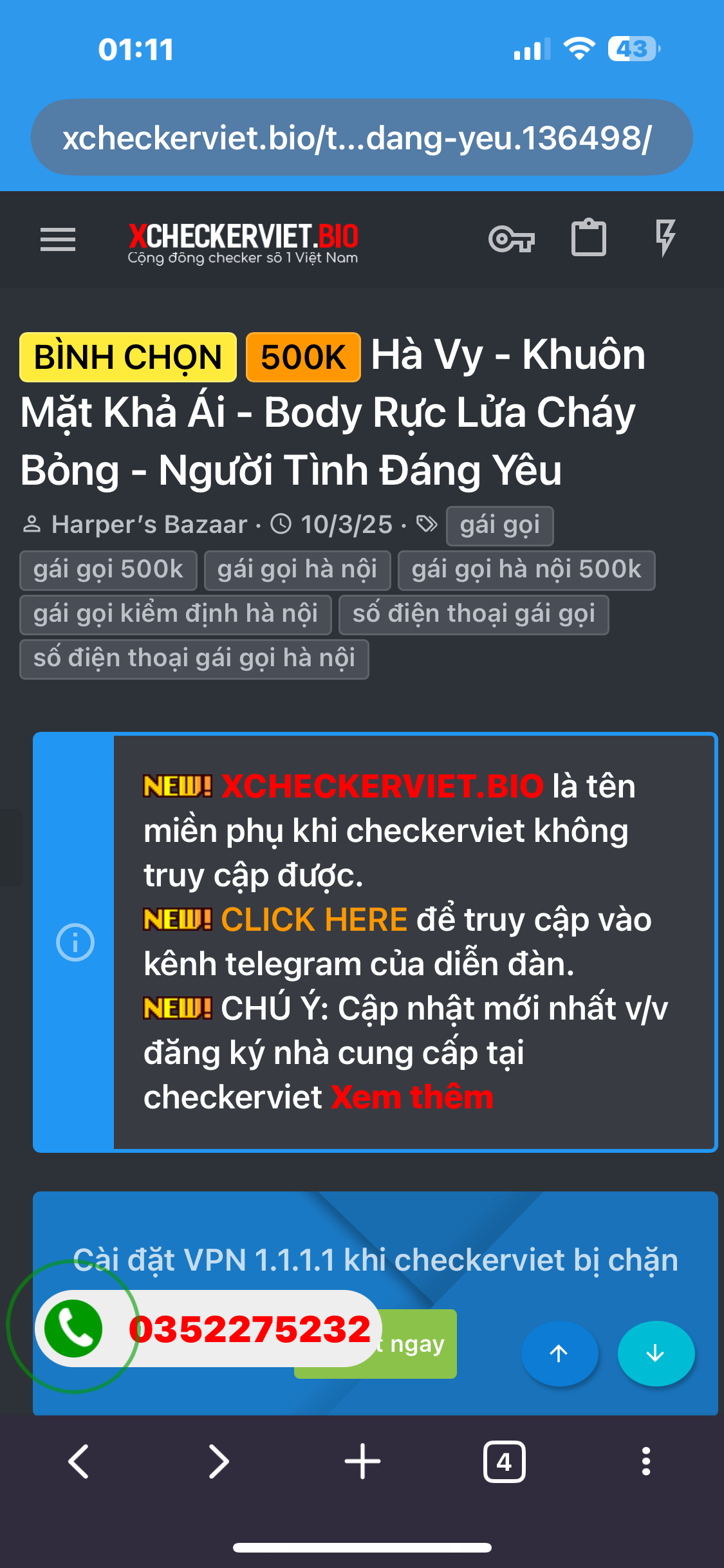
Task: Open a new tab with plus button
Action: (x=362, y=1461)
